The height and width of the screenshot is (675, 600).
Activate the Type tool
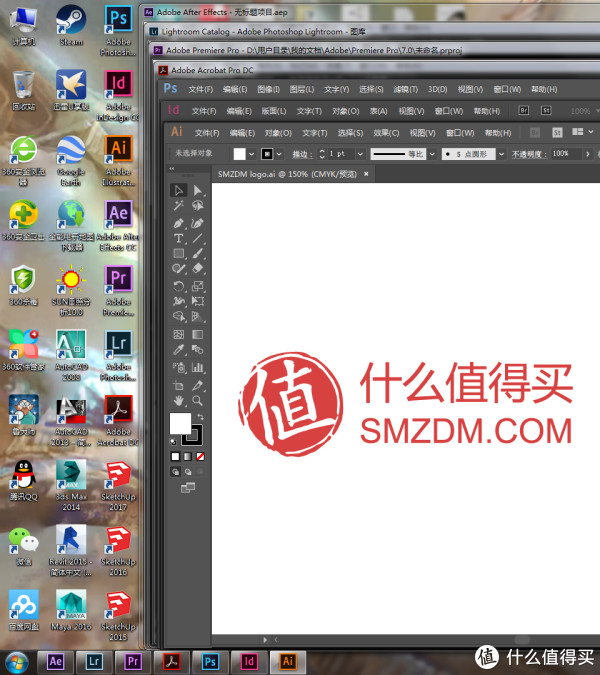click(179, 238)
